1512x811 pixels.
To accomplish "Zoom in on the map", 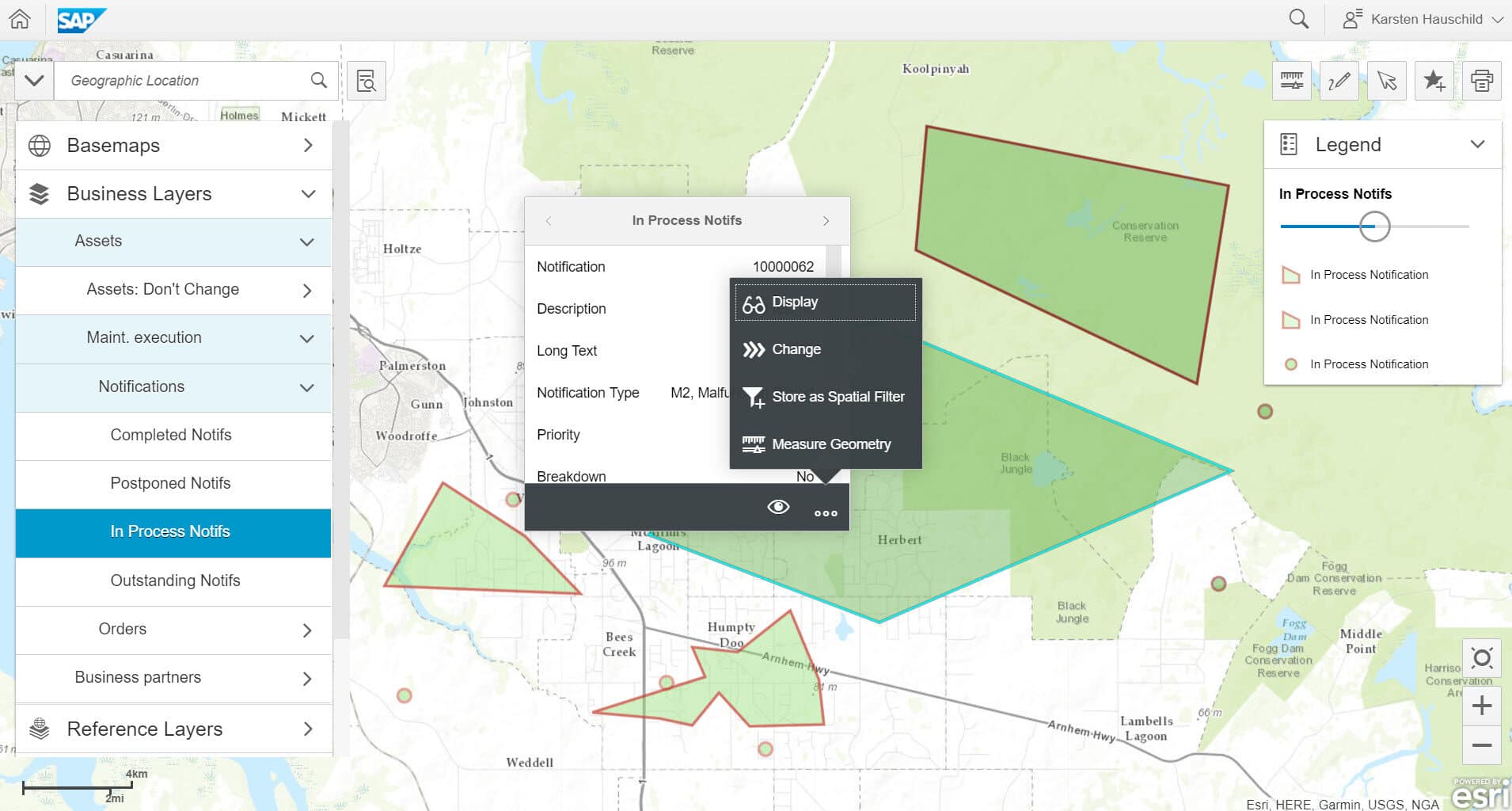I will click(x=1481, y=706).
